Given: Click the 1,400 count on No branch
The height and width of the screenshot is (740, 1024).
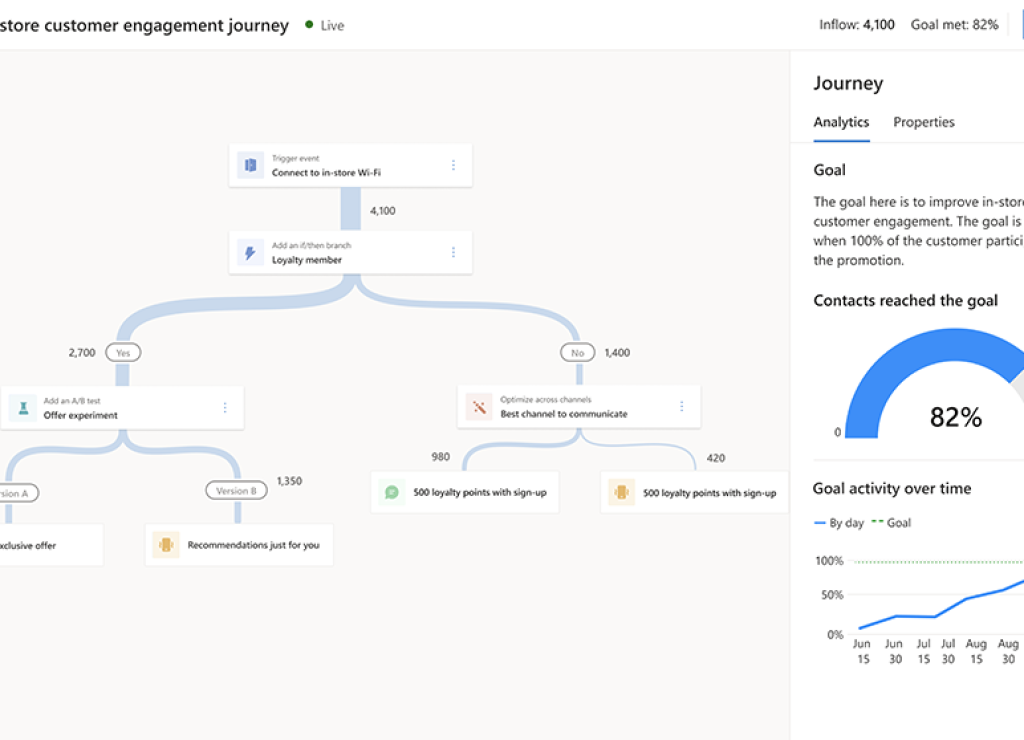Looking at the screenshot, I should pyautogui.click(x=617, y=353).
